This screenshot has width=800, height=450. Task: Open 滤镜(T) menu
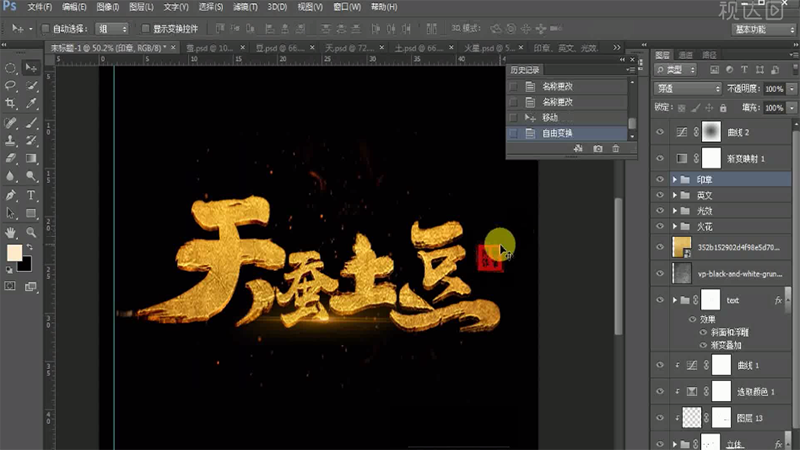click(x=245, y=7)
